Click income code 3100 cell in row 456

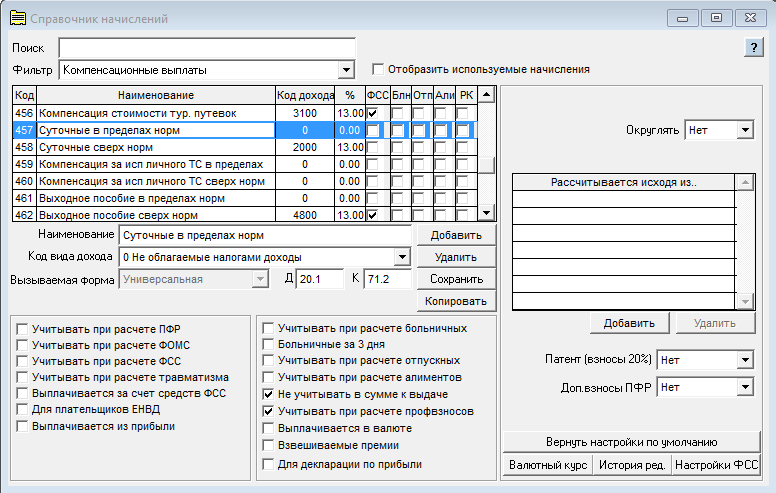[305, 113]
